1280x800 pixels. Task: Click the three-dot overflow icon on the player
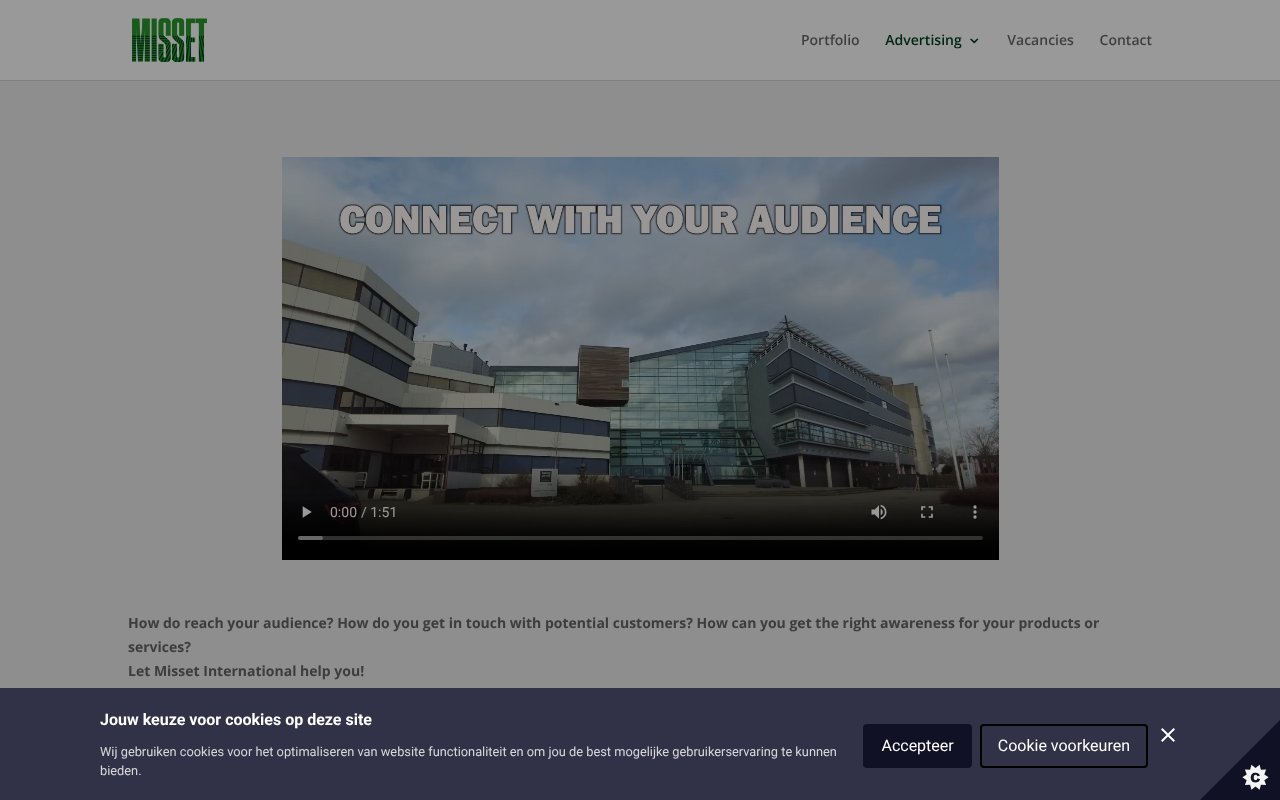974,511
